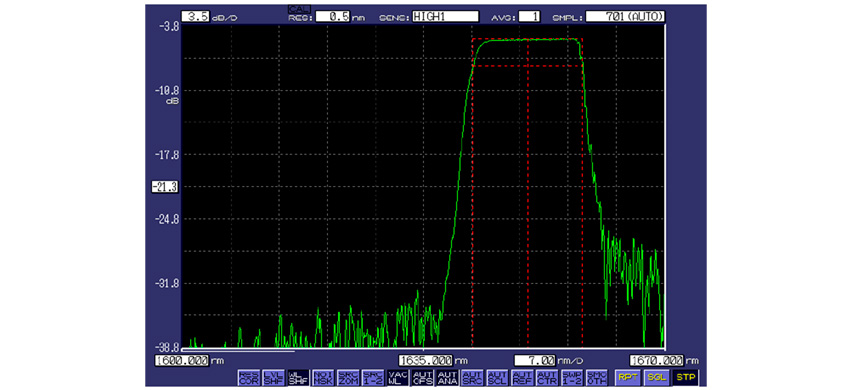Click the -17.8 axis label

(166, 155)
